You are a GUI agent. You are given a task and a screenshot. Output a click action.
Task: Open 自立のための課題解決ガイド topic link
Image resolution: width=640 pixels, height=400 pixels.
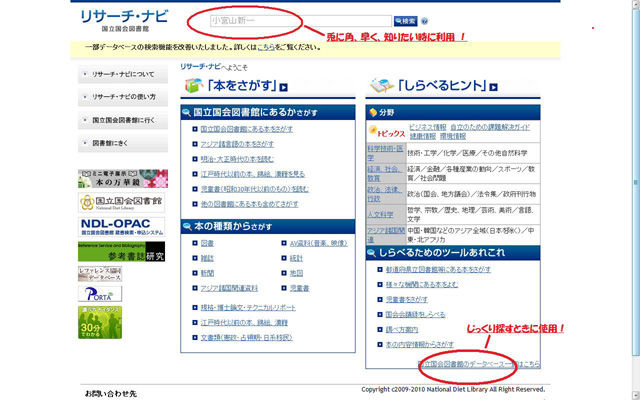pos(490,127)
